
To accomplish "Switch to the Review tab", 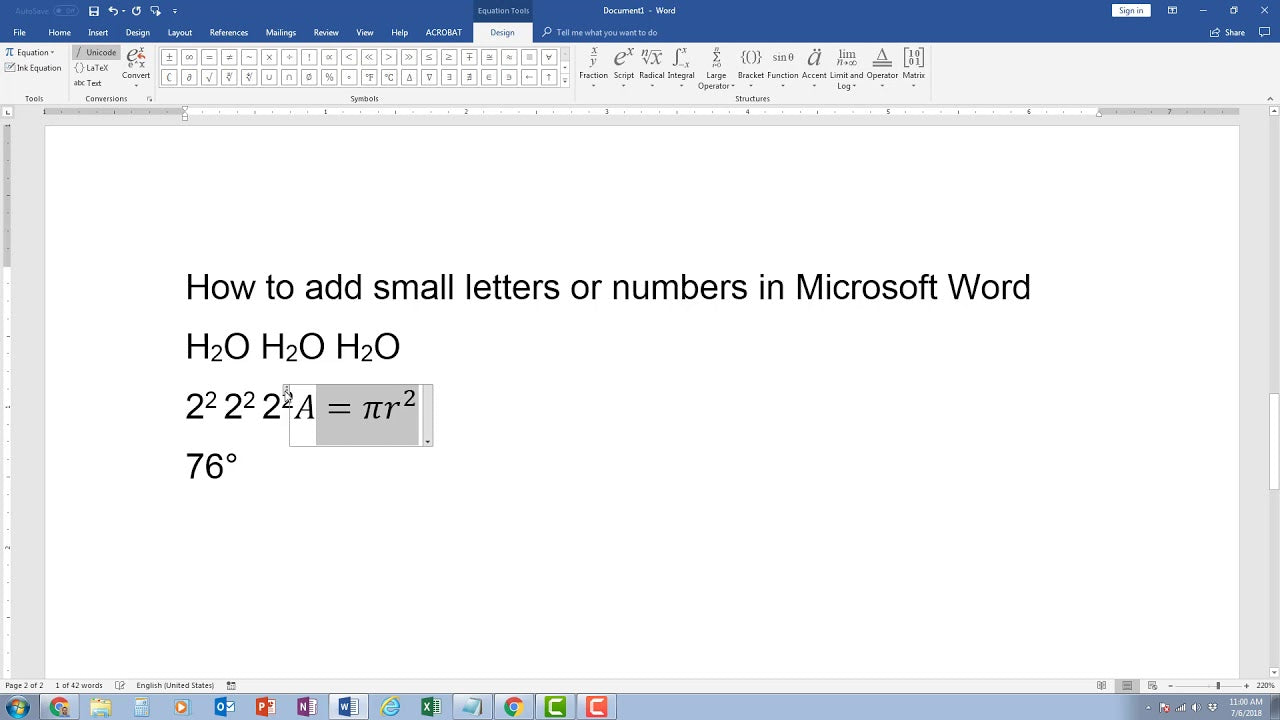I will pyautogui.click(x=326, y=32).
